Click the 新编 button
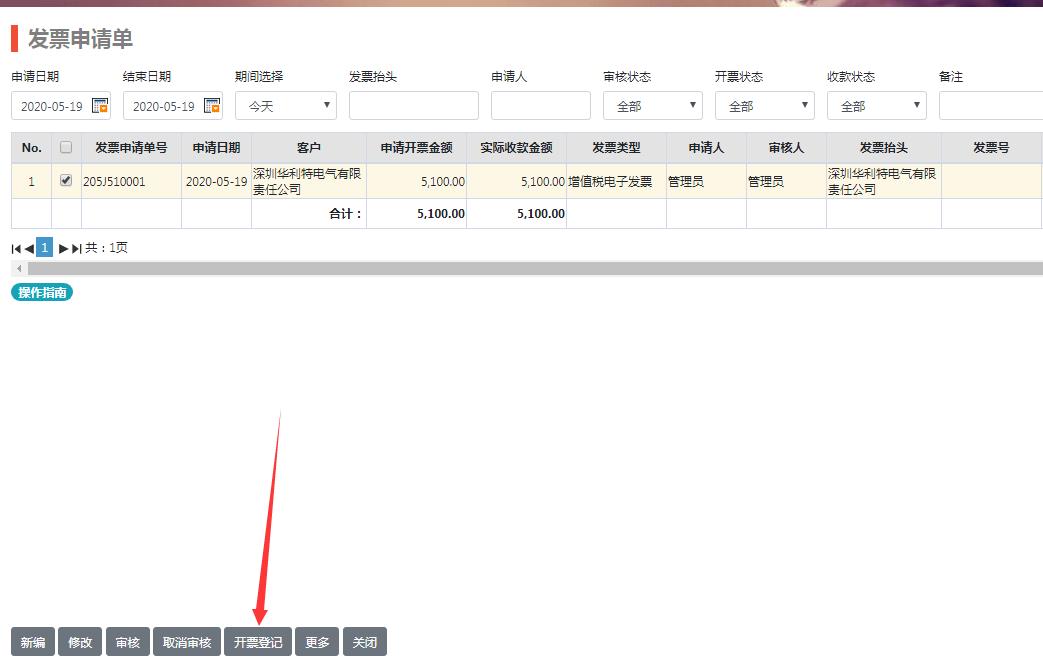Image resolution: width=1043 pixels, height=662 pixels. tap(32, 642)
